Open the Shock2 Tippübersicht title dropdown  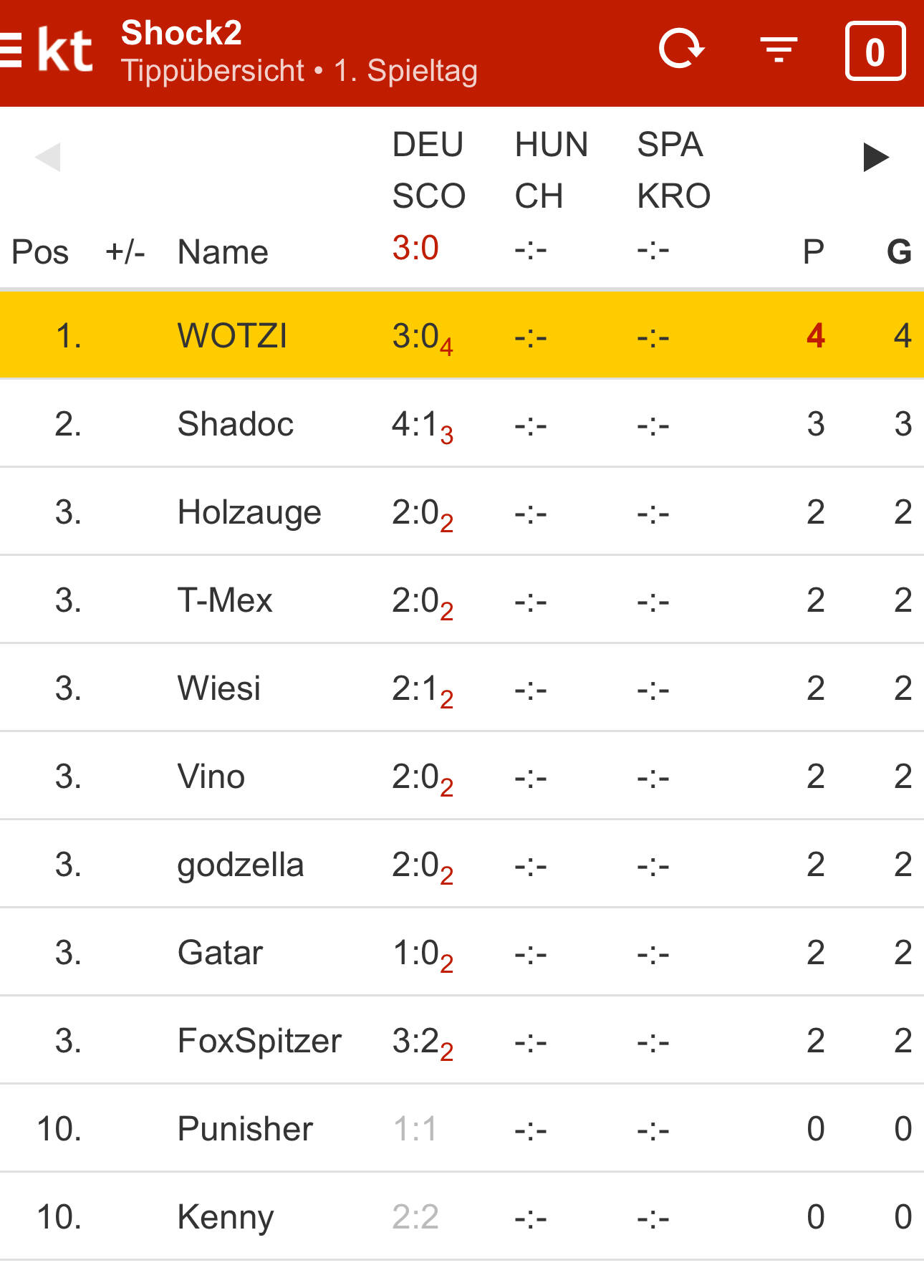[299, 52]
